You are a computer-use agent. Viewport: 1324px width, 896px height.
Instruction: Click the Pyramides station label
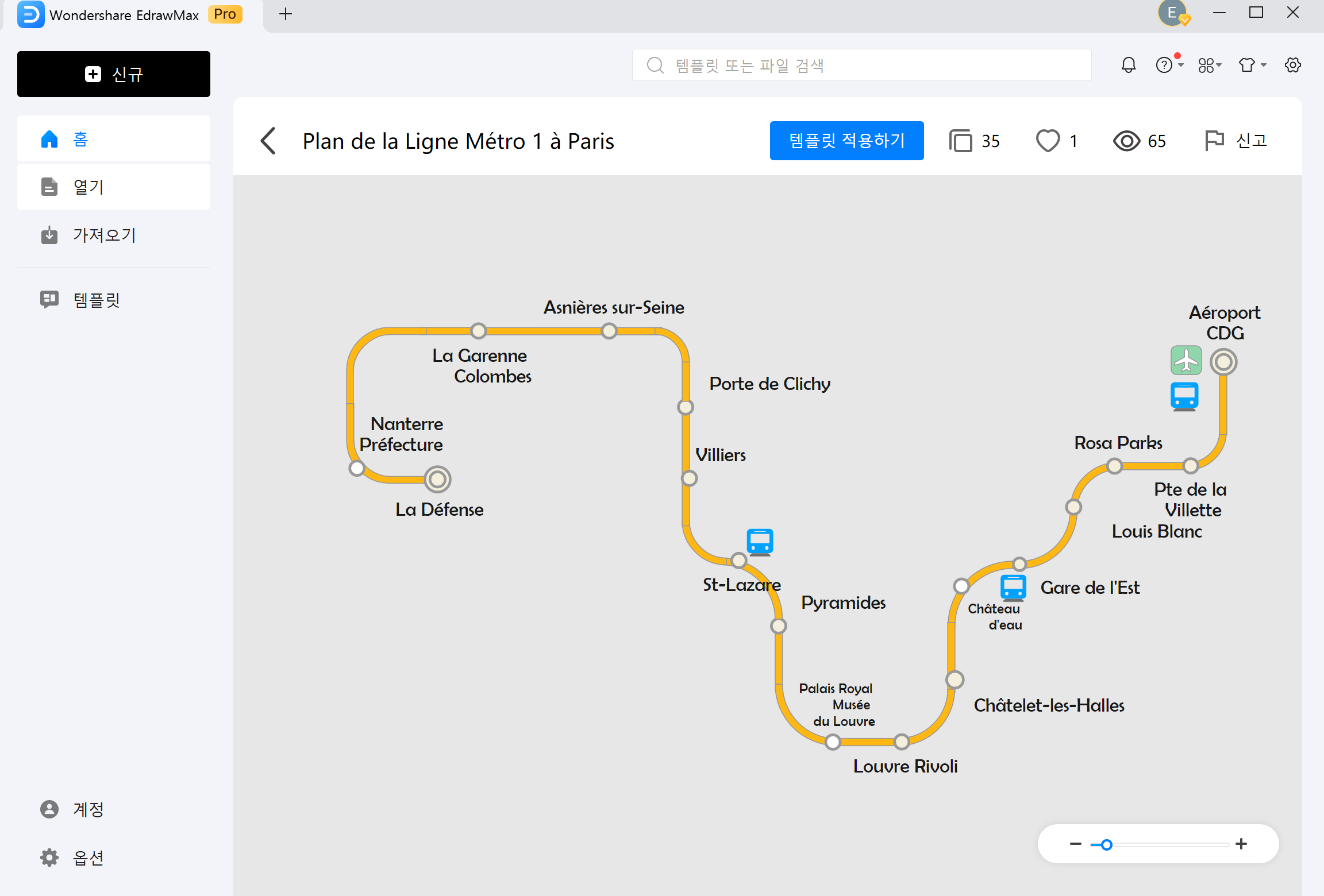[x=843, y=603]
